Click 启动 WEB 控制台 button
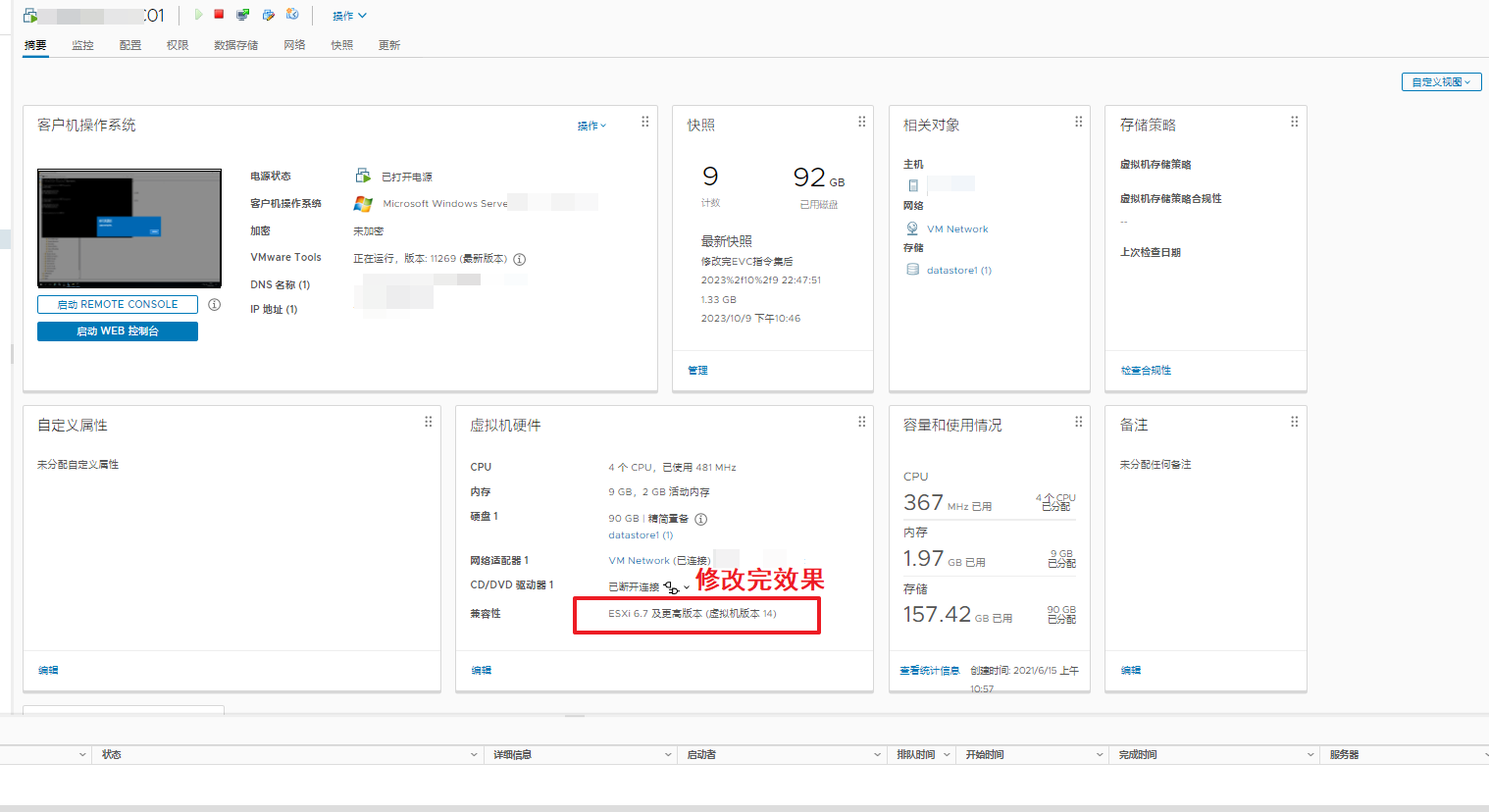The width and height of the screenshot is (1489, 812). [118, 331]
